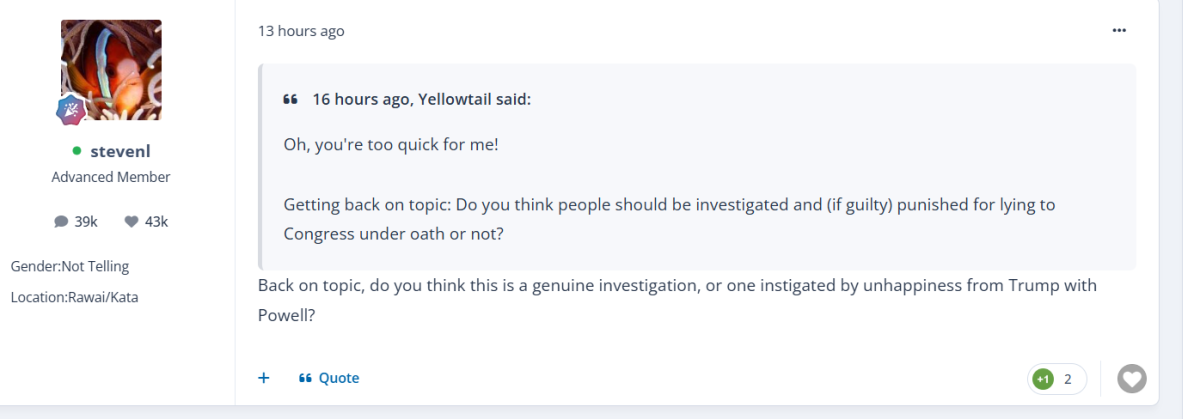The height and width of the screenshot is (419, 1200).
Task: Open stevenl's avatar picture
Action: [x=111, y=68]
